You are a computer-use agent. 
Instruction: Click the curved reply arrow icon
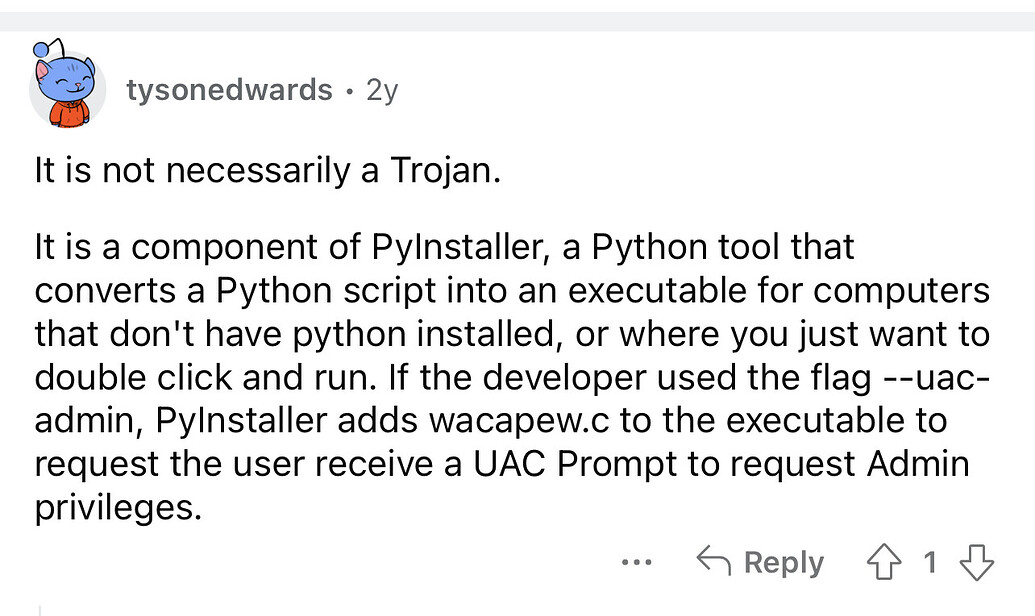(717, 561)
